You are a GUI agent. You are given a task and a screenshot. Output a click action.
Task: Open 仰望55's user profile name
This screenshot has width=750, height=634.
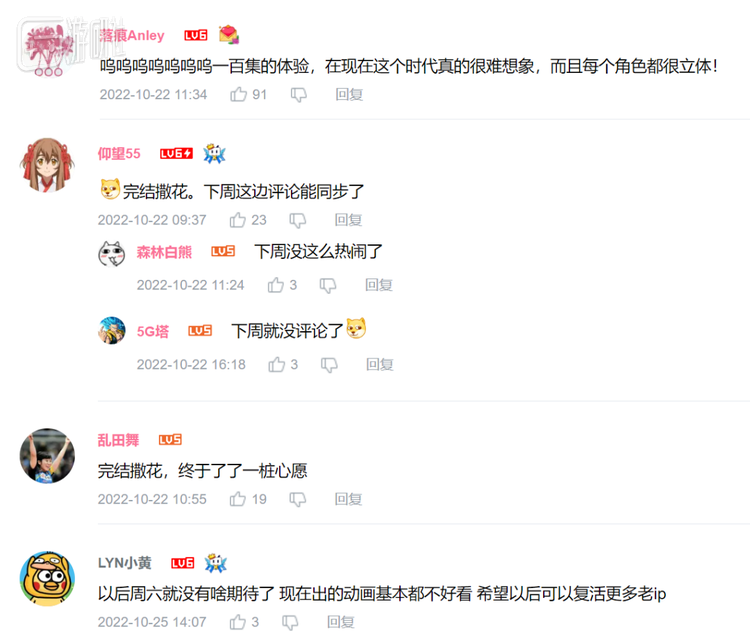pos(119,154)
